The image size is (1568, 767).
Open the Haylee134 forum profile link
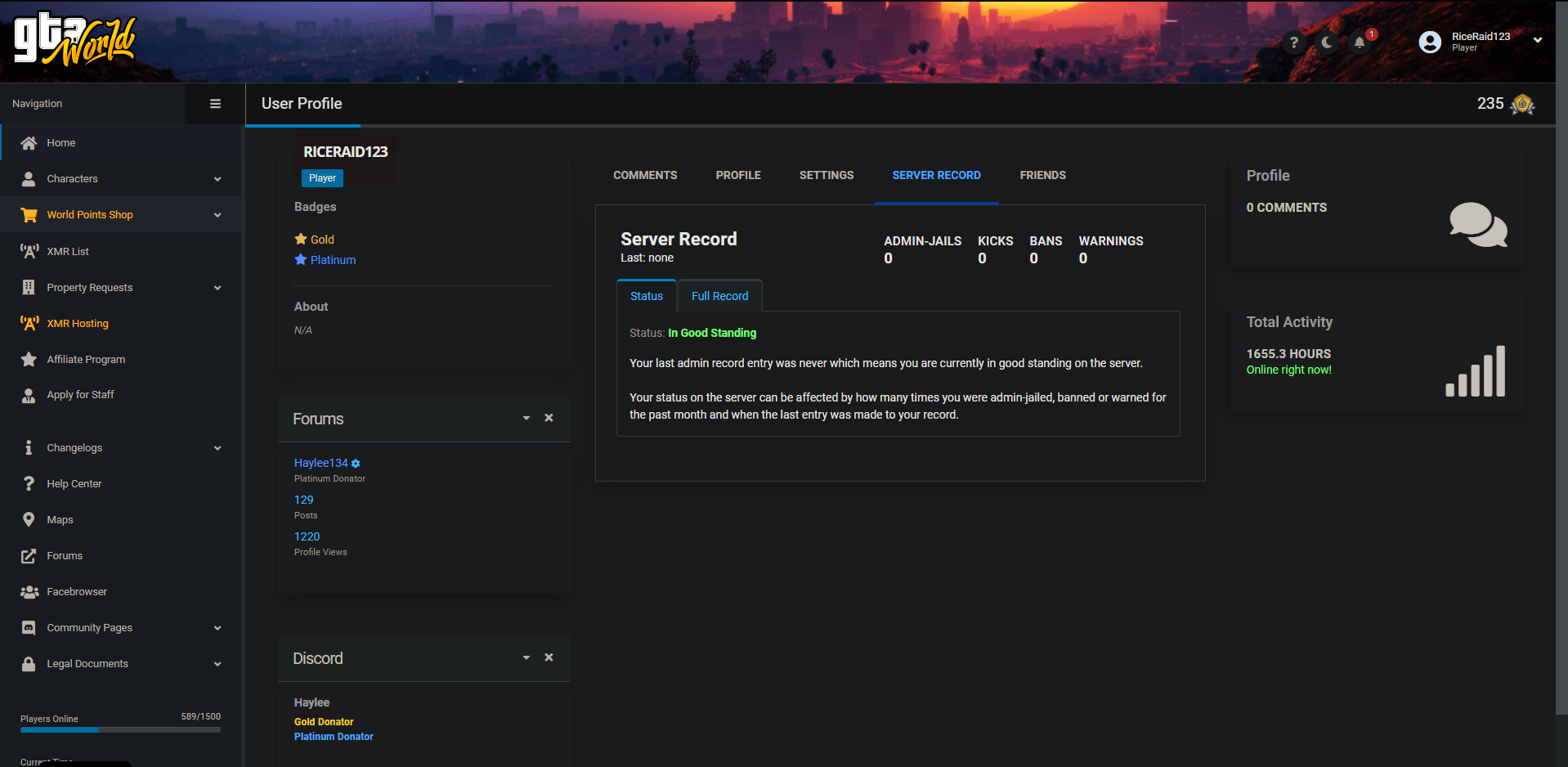coord(320,463)
